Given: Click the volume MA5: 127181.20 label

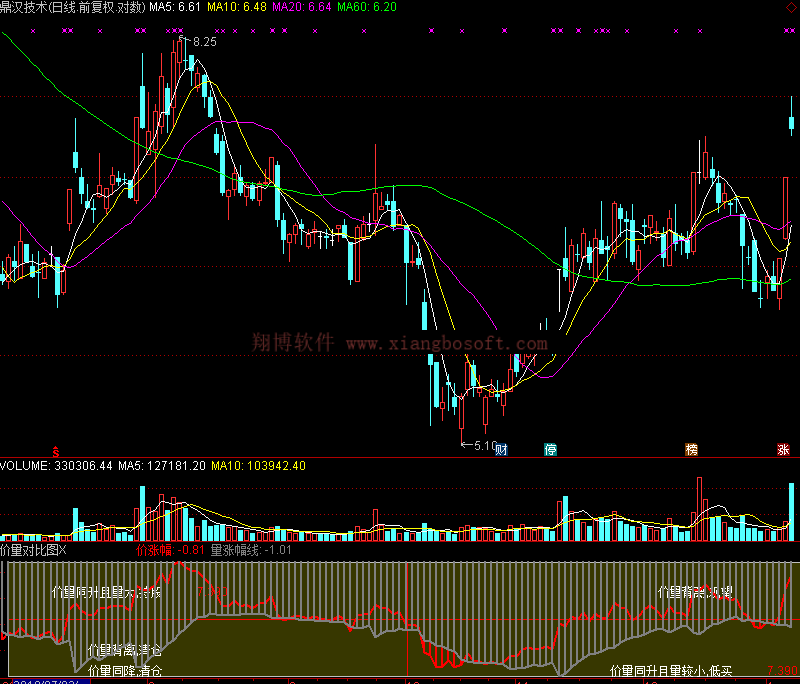Looking at the screenshot, I should tap(162, 466).
